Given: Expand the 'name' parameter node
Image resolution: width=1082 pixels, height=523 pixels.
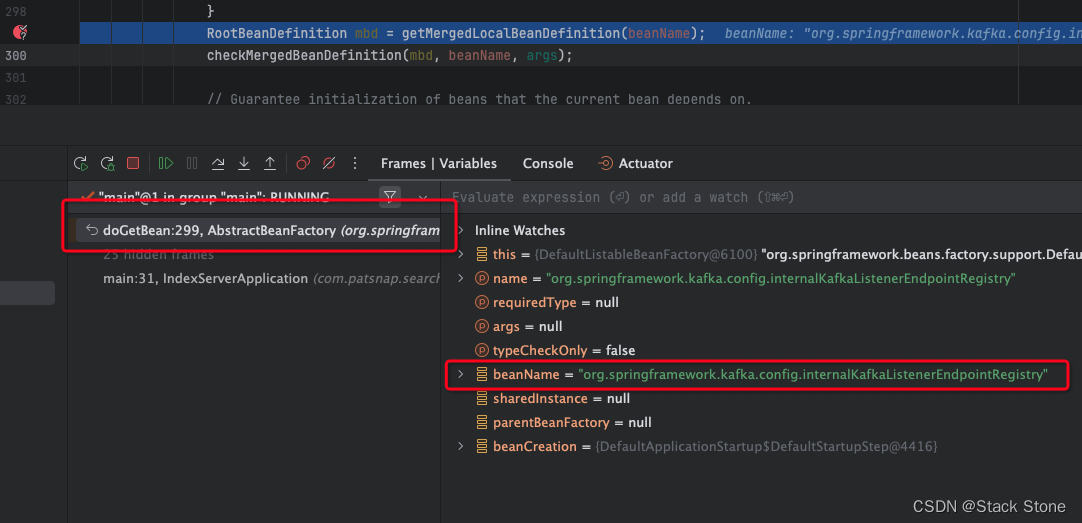Looking at the screenshot, I should pos(461,279).
